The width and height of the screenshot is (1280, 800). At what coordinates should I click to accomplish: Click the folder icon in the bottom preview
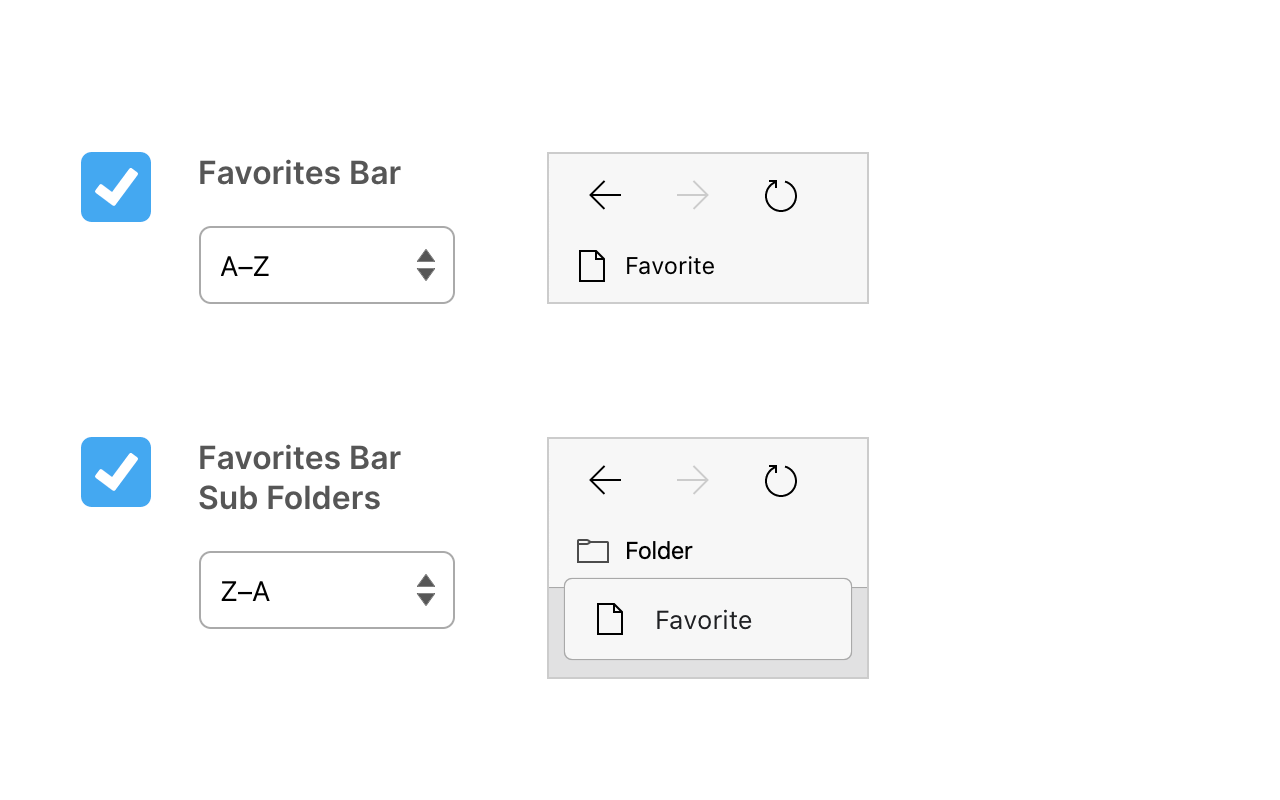pos(593,551)
